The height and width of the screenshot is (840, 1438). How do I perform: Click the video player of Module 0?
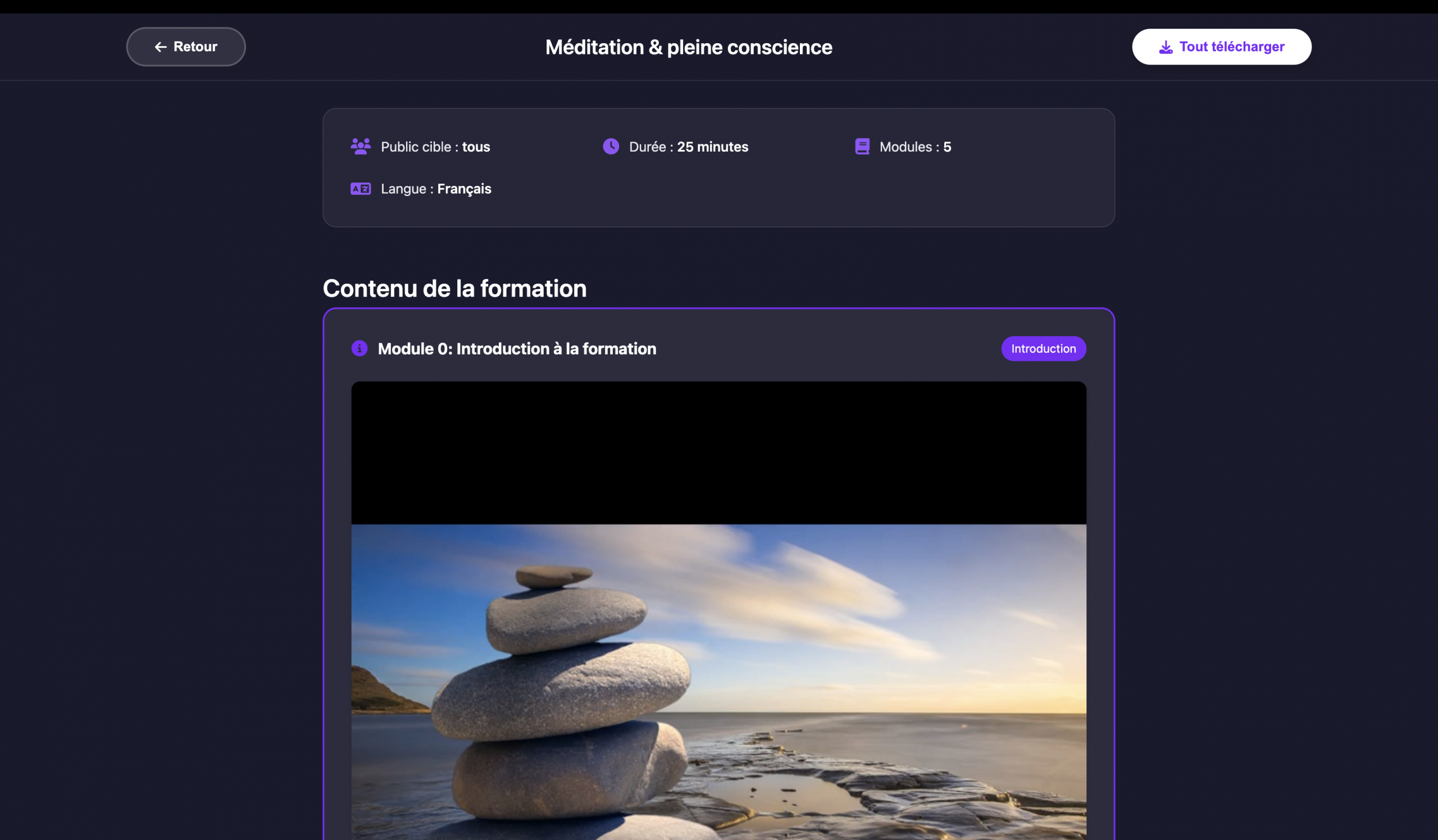pyautogui.click(x=718, y=453)
